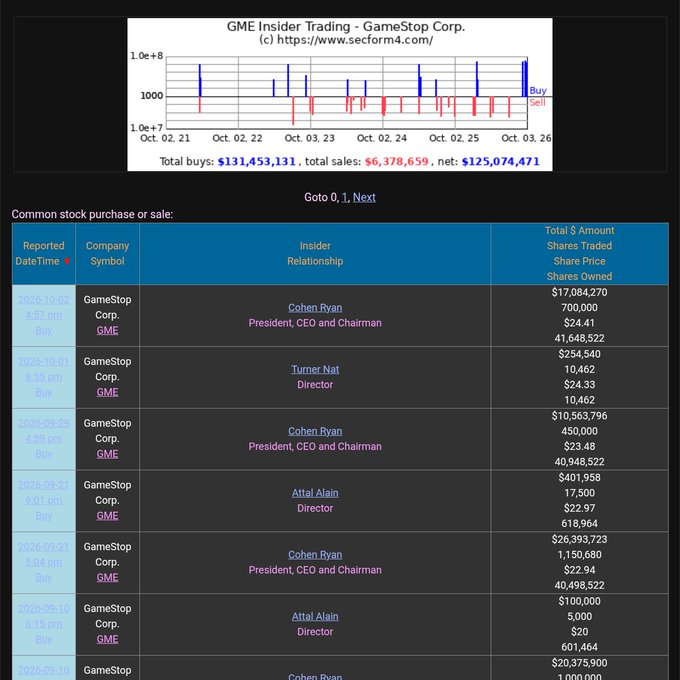Screen dimensions: 680x680
Task: Click the Total $ Amount header label
Action: point(579,231)
